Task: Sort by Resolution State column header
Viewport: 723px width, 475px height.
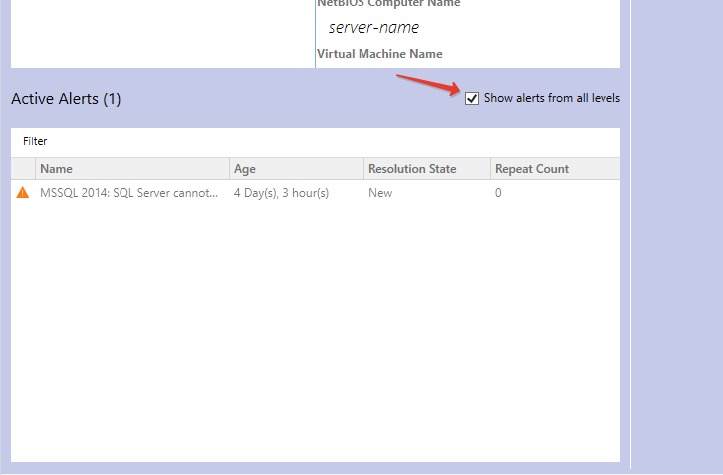Action: click(427, 169)
